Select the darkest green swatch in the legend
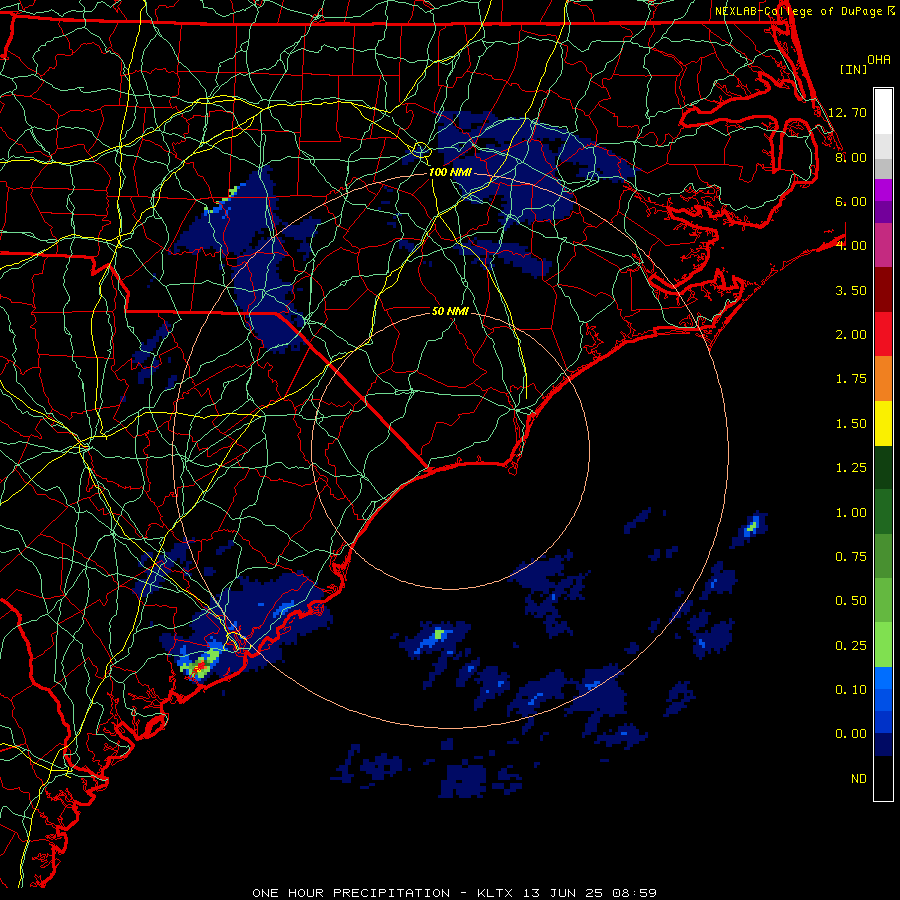This screenshot has width=900, height=900. [883, 468]
